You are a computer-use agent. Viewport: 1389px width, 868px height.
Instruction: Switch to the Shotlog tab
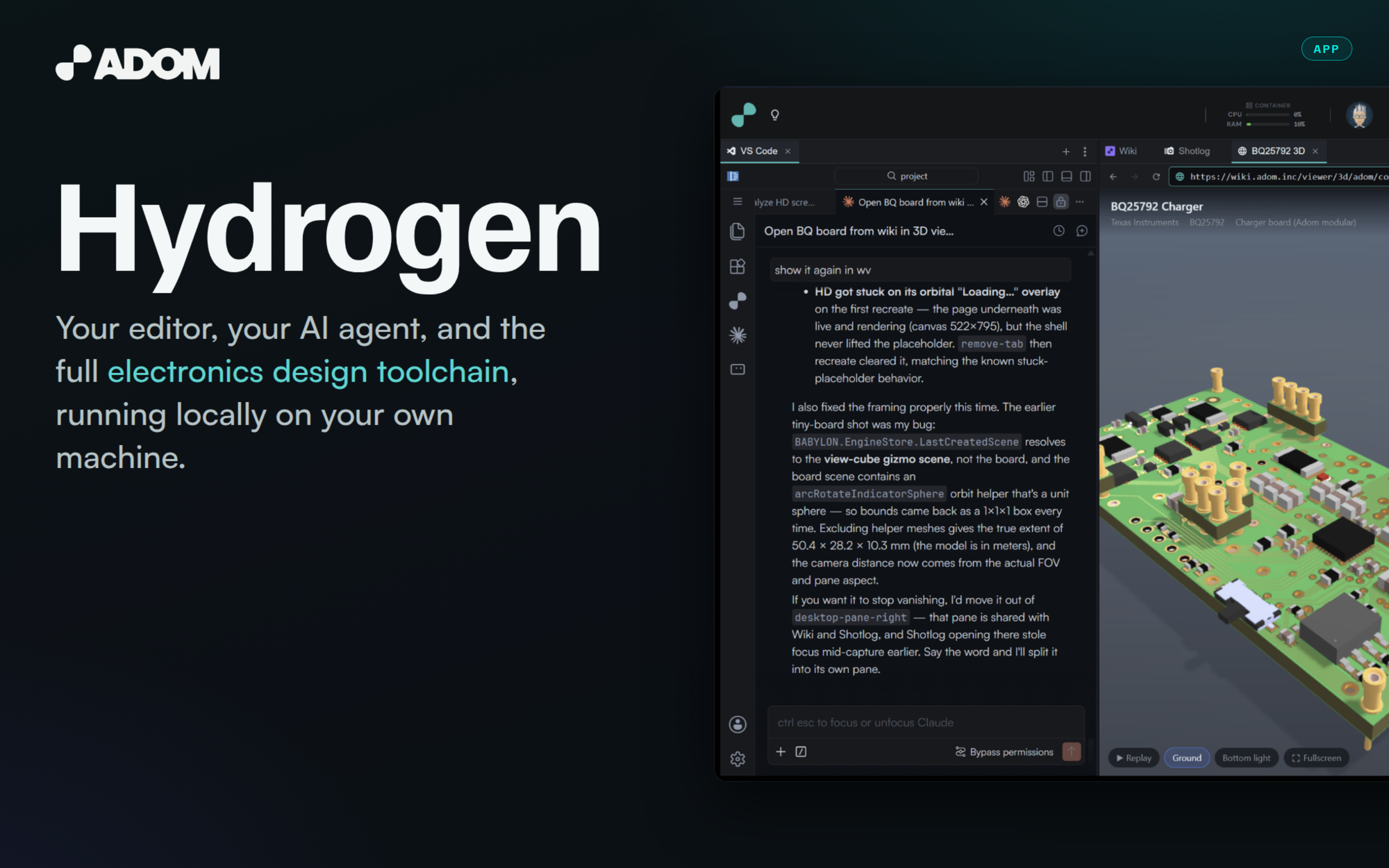[1187, 151]
